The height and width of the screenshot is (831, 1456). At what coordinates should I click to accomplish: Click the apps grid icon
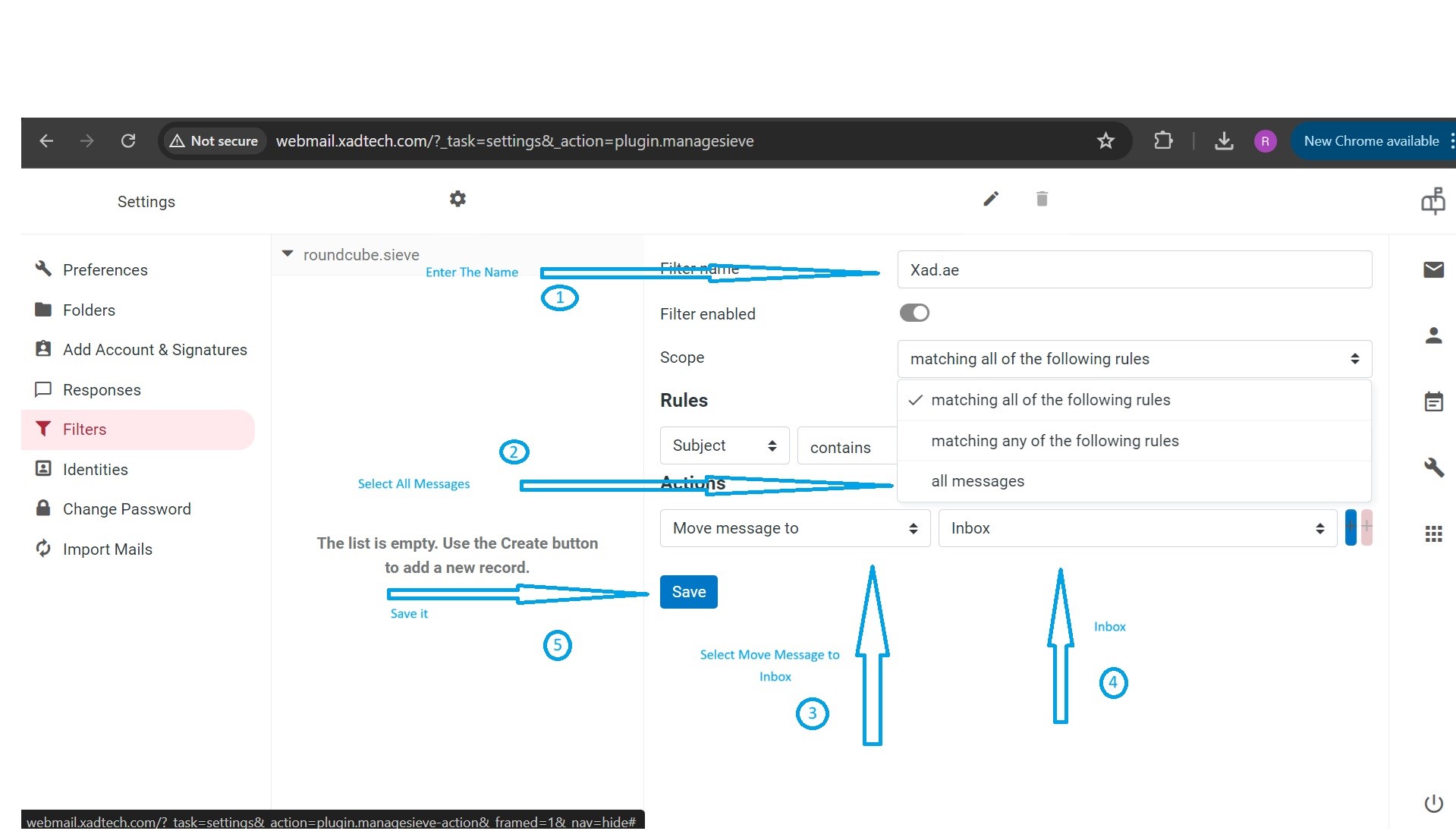point(1432,534)
